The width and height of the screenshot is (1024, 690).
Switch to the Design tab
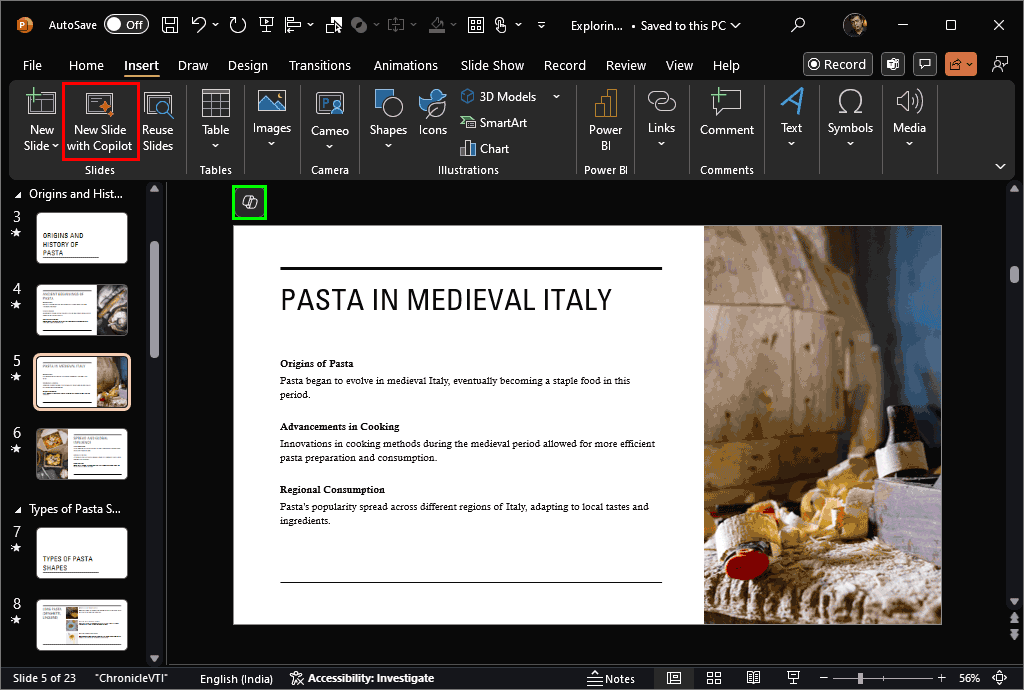247,66
